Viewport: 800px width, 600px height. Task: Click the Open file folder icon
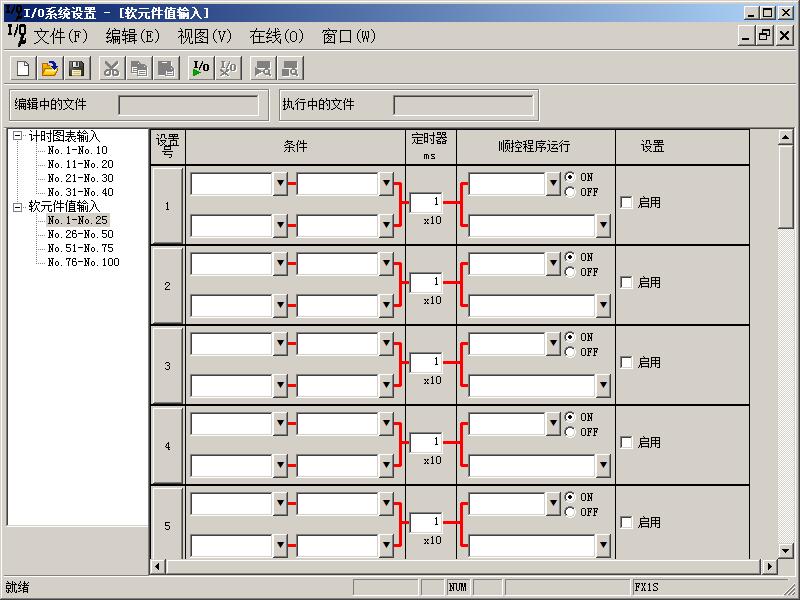49,68
